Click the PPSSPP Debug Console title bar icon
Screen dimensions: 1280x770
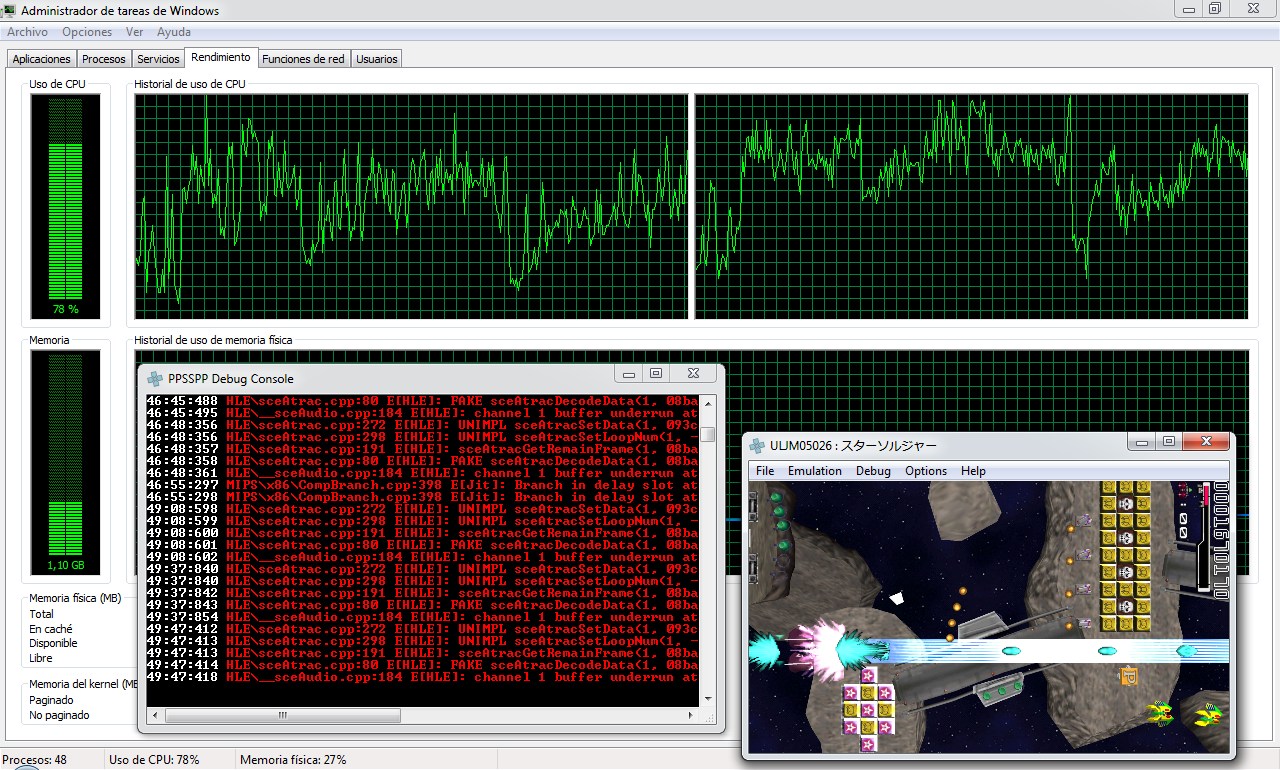pyautogui.click(x=155, y=379)
